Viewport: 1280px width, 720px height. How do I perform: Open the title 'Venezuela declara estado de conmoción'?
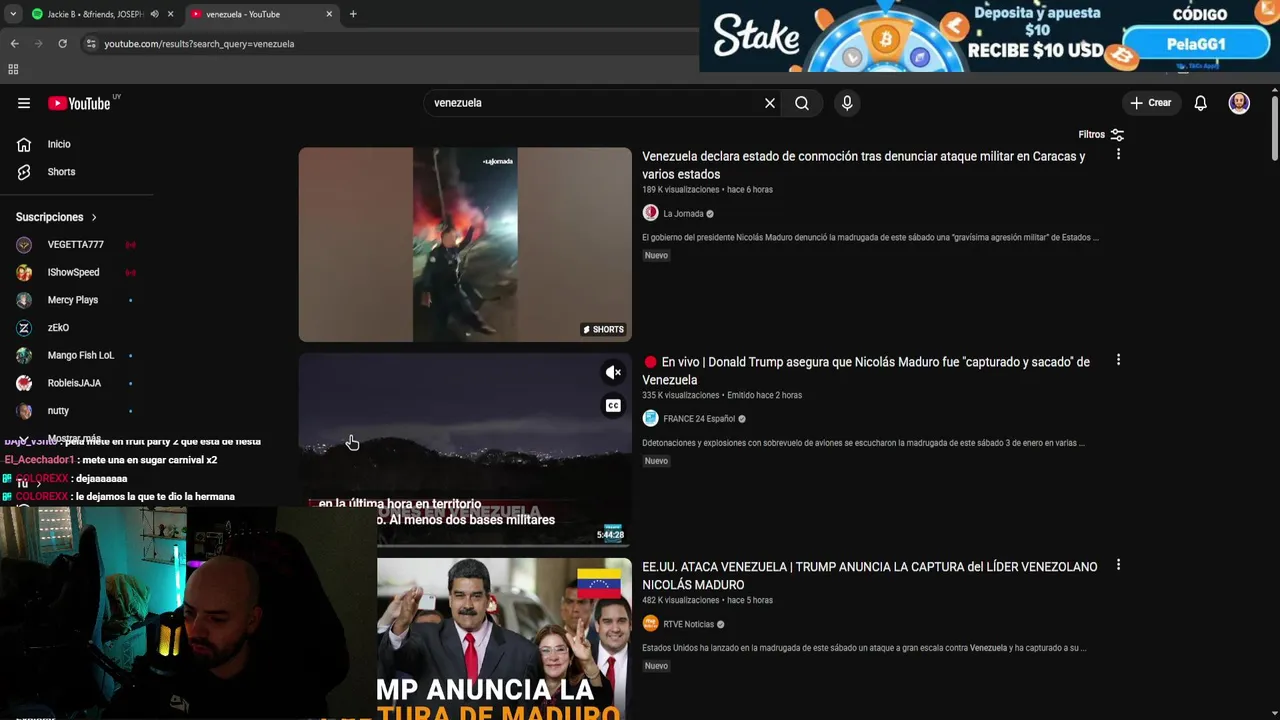pyautogui.click(x=863, y=165)
